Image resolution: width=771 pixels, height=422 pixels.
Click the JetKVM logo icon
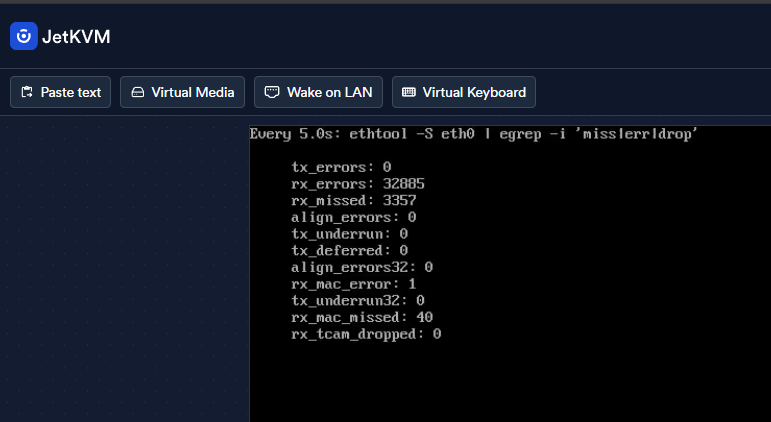(x=24, y=36)
